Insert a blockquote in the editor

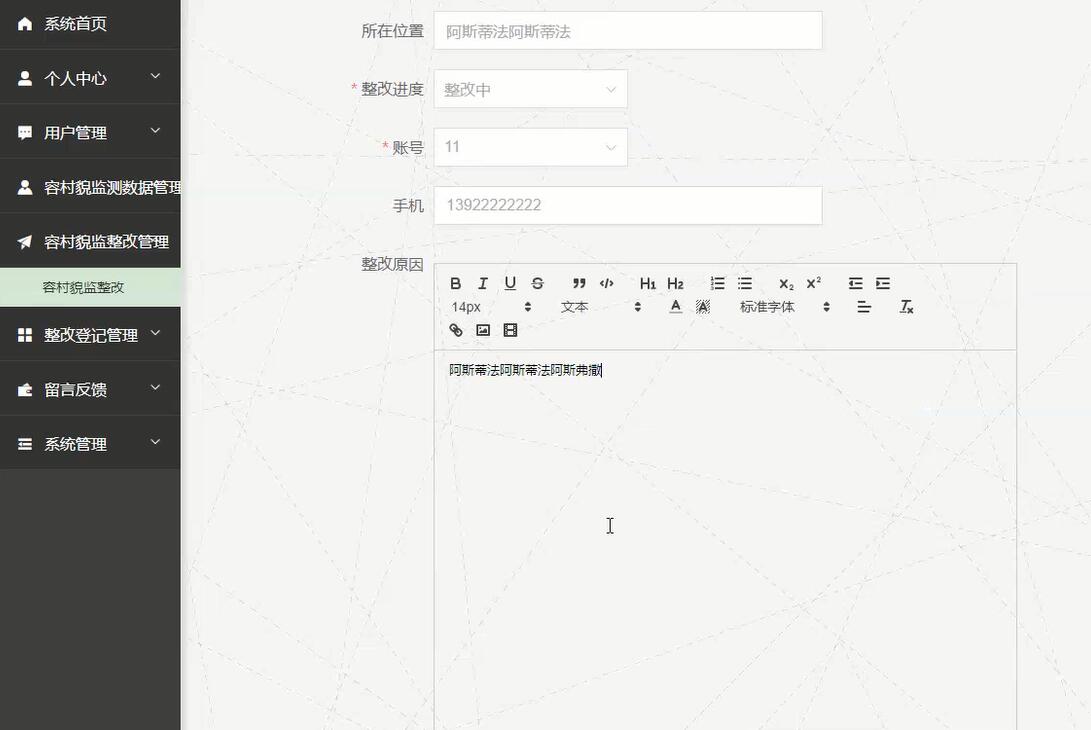pyautogui.click(x=577, y=283)
